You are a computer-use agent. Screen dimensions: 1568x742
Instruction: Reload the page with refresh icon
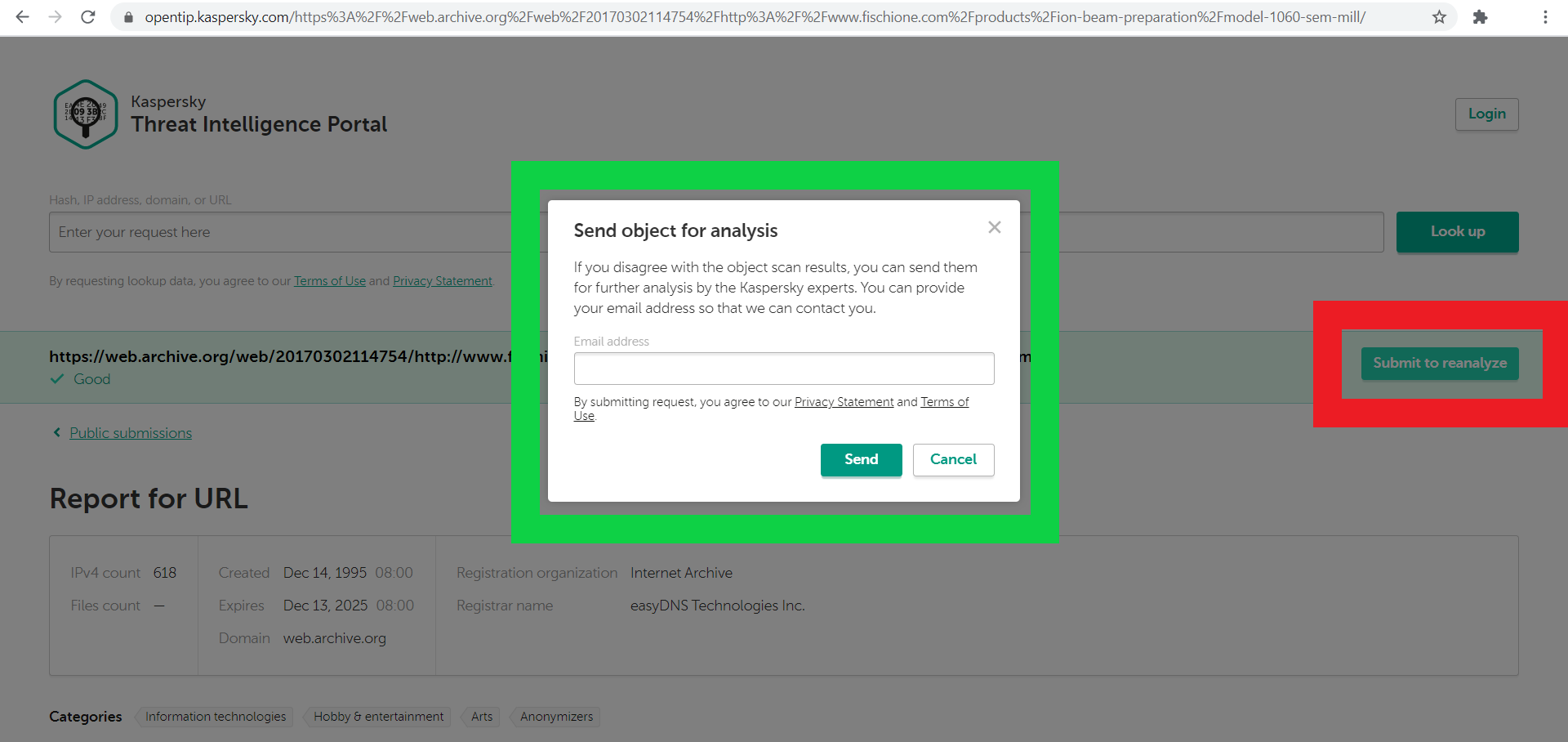[x=88, y=17]
